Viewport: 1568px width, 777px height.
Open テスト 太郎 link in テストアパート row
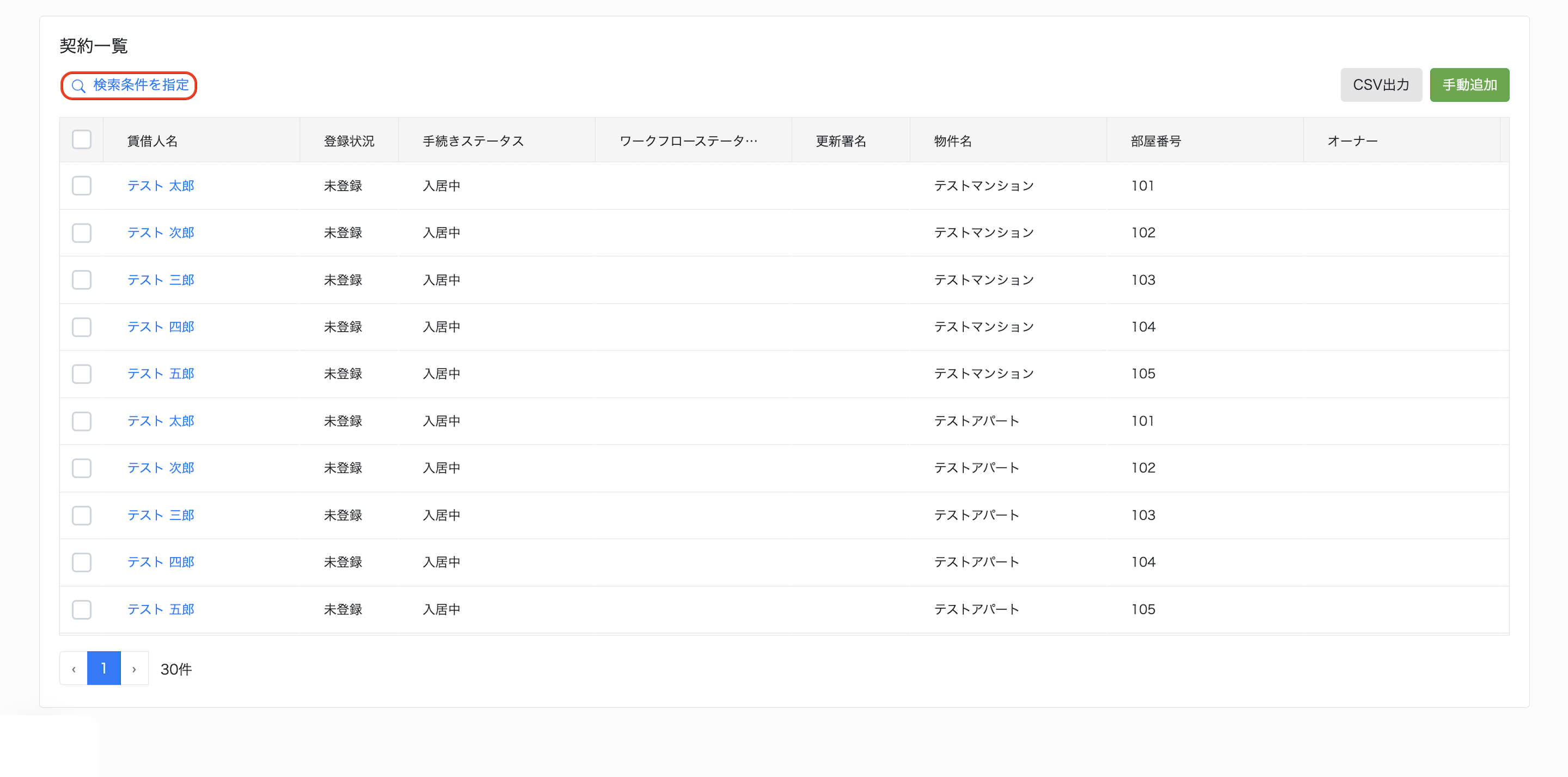click(161, 421)
